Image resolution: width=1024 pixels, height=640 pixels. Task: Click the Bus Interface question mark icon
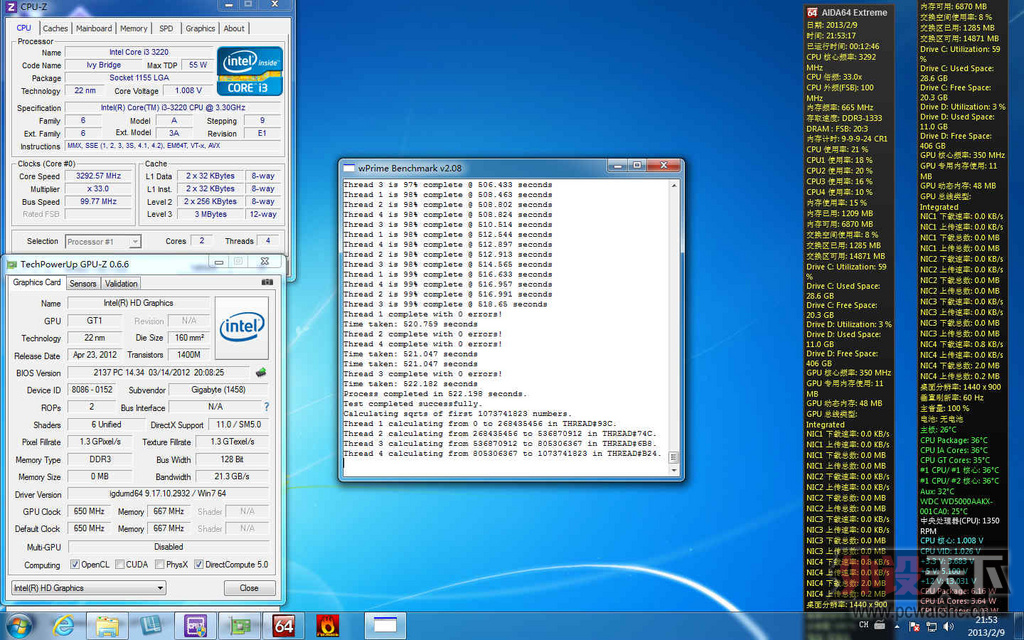click(x=266, y=407)
